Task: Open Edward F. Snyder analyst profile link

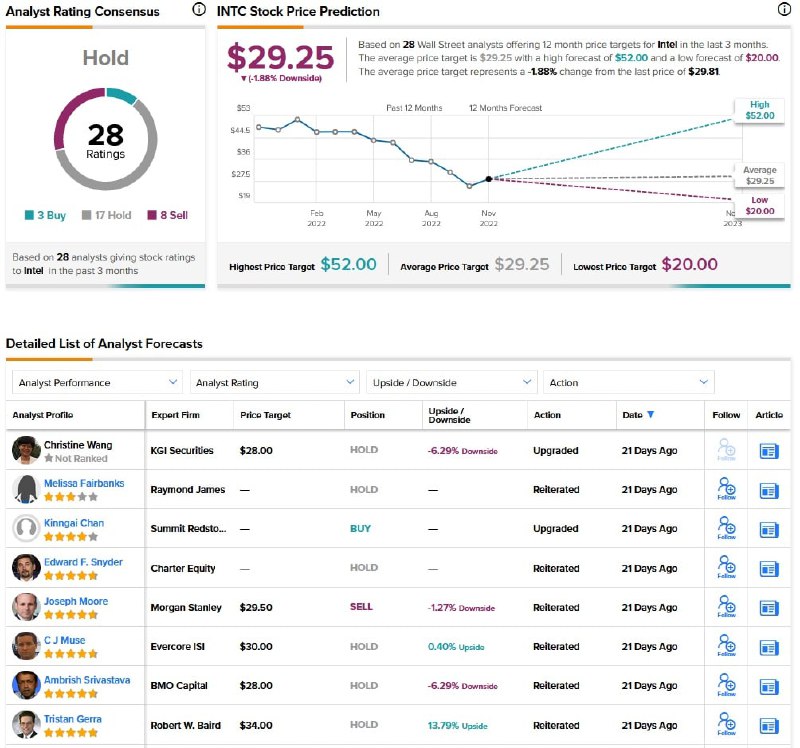Action: (x=83, y=562)
